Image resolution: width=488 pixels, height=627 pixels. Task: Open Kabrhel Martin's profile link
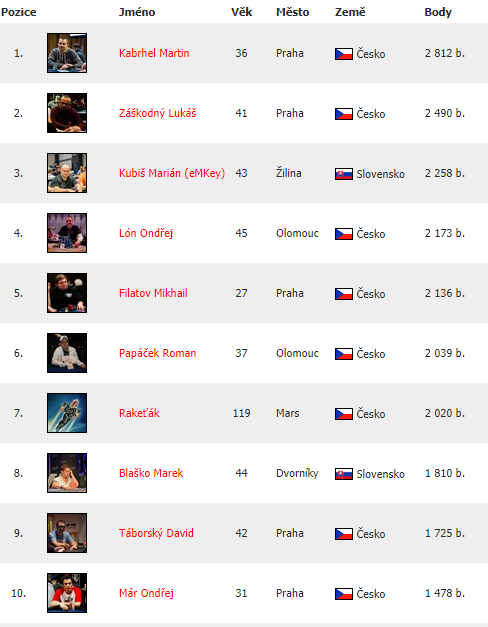click(x=154, y=53)
